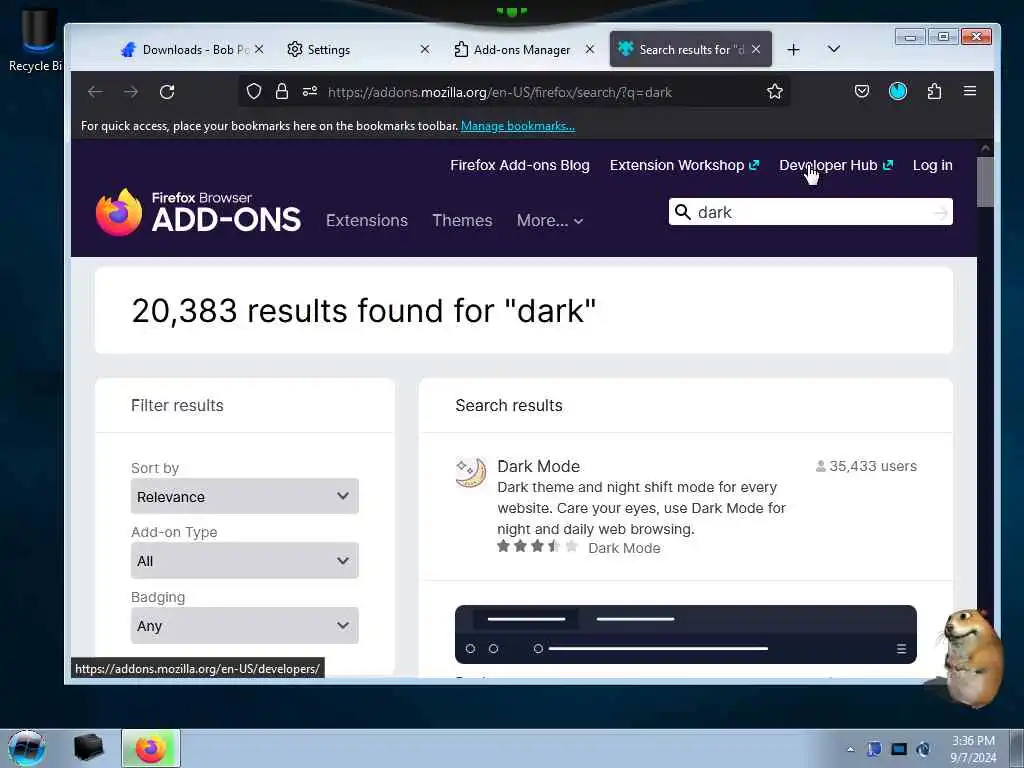
Task: Click the 35,433 users count
Action: pyautogui.click(x=866, y=466)
